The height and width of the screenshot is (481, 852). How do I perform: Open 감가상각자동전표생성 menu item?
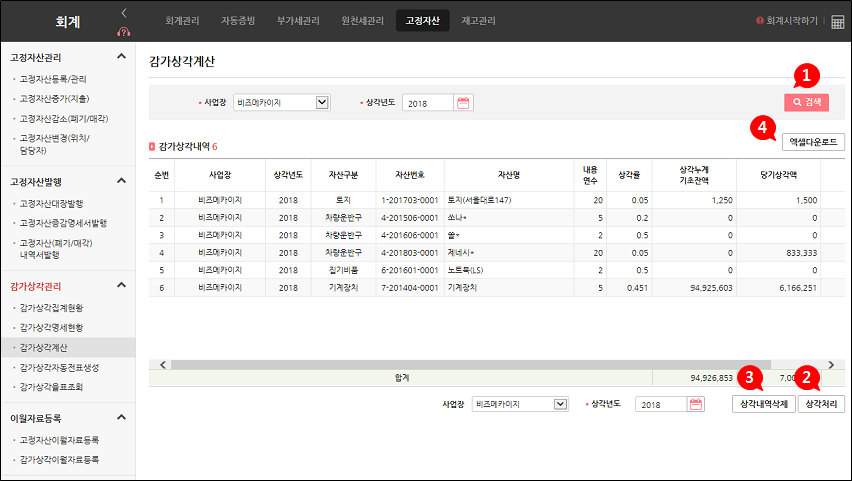[59, 367]
